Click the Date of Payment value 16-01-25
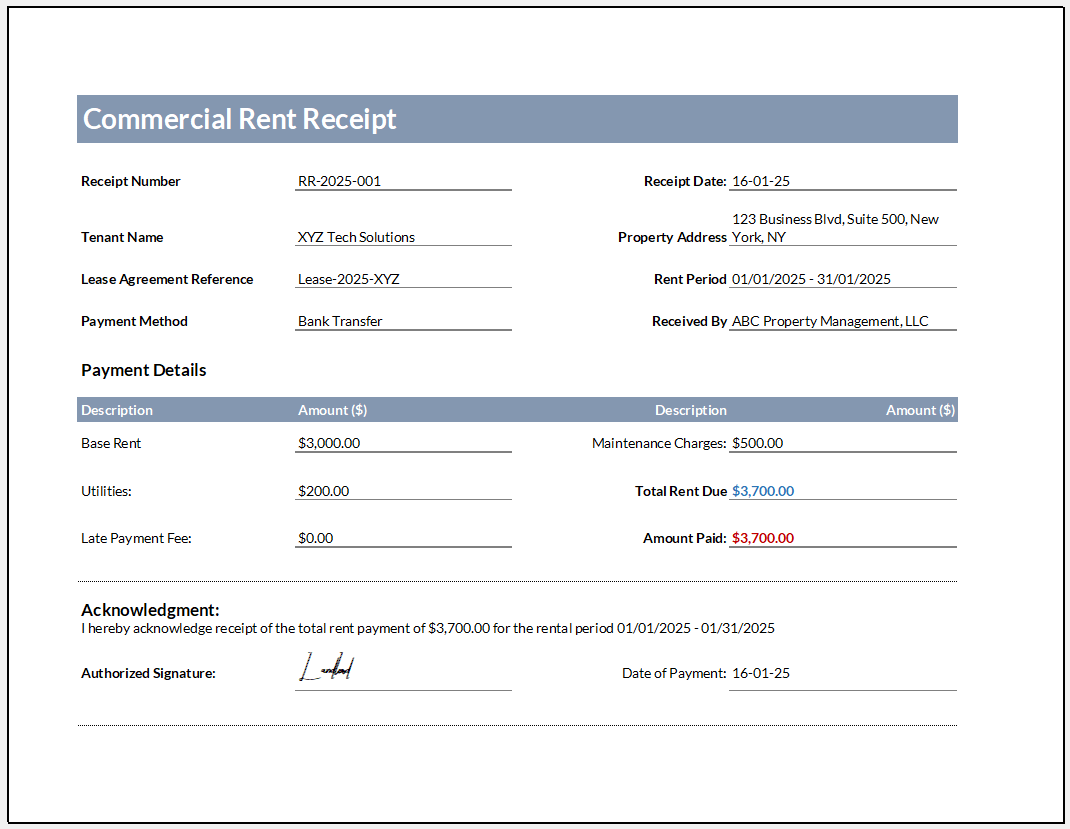 click(761, 673)
